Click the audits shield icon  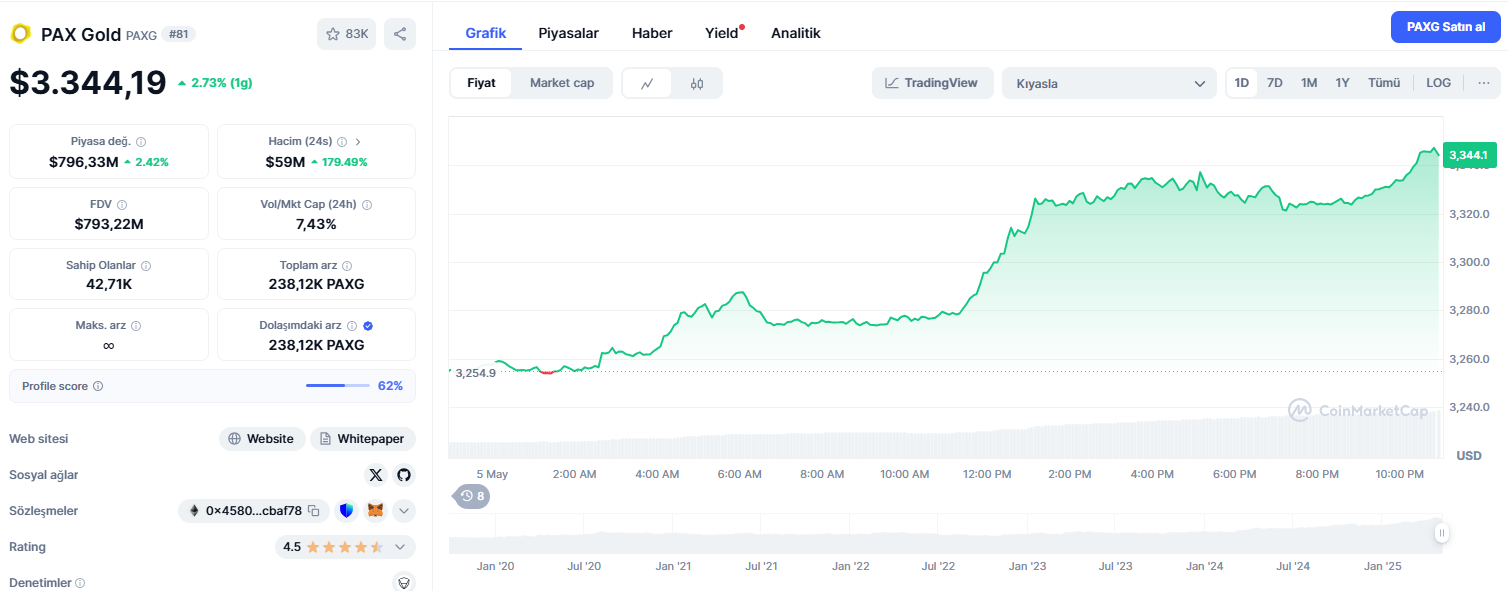(x=404, y=582)
